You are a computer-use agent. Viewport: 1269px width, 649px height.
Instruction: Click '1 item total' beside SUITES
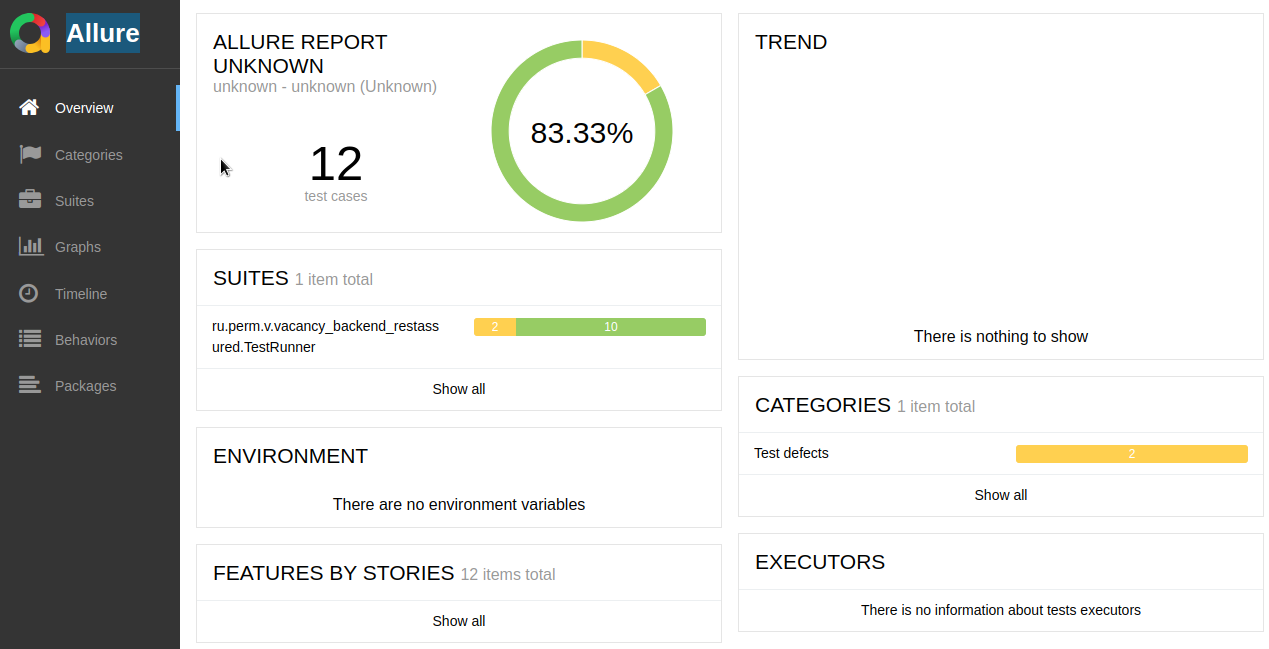pyautogui.click(x=334, y=280)
